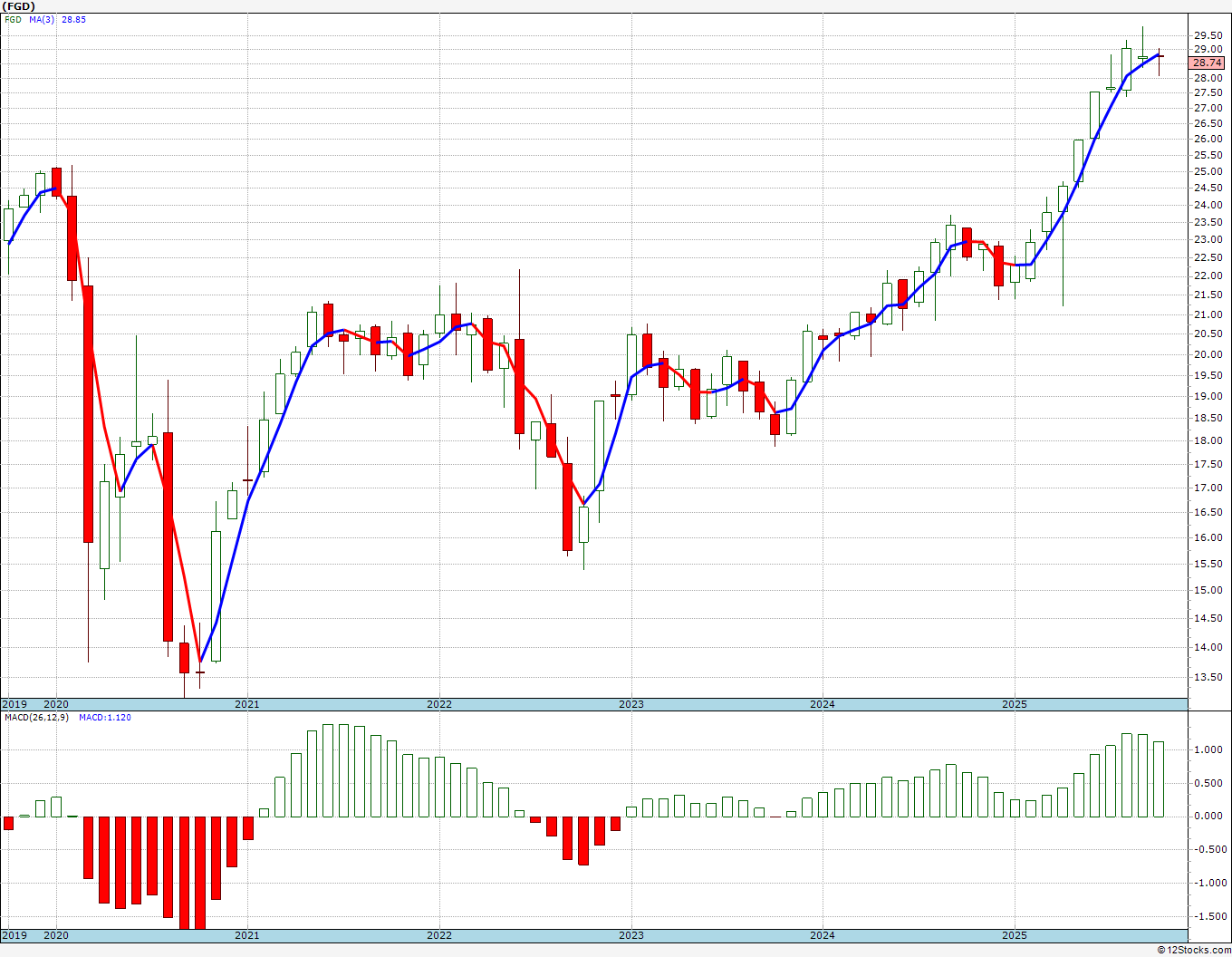Select the MA value 28.85
This screenshot has width=1232, height=957.
(x=73, y=19)
